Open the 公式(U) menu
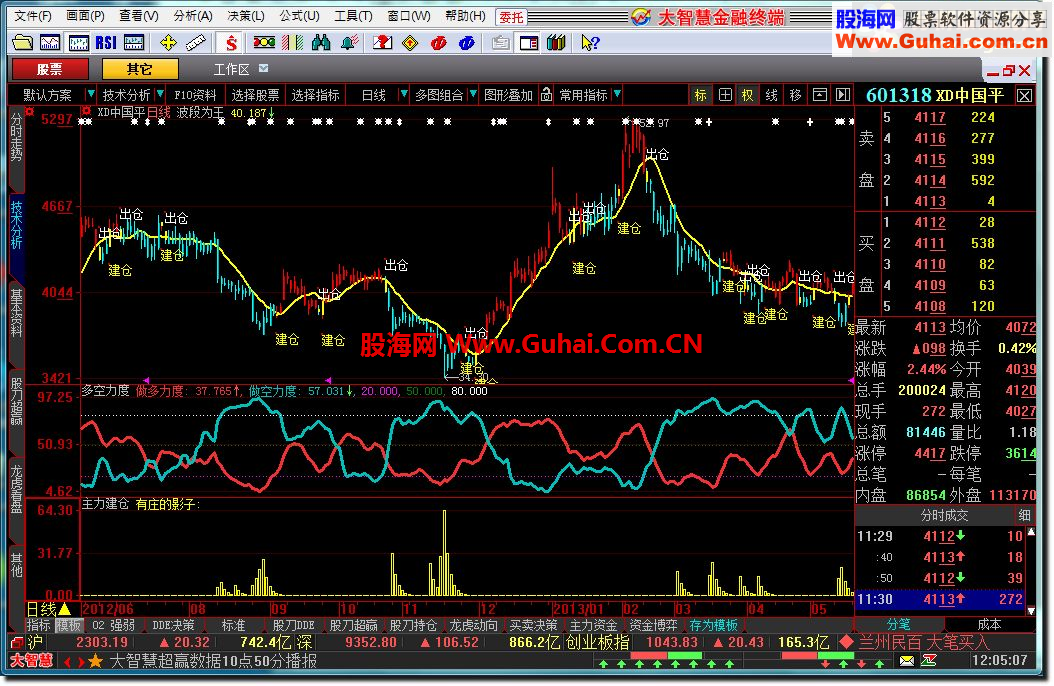Screen dimensions: 1054x686 point(299,15)
